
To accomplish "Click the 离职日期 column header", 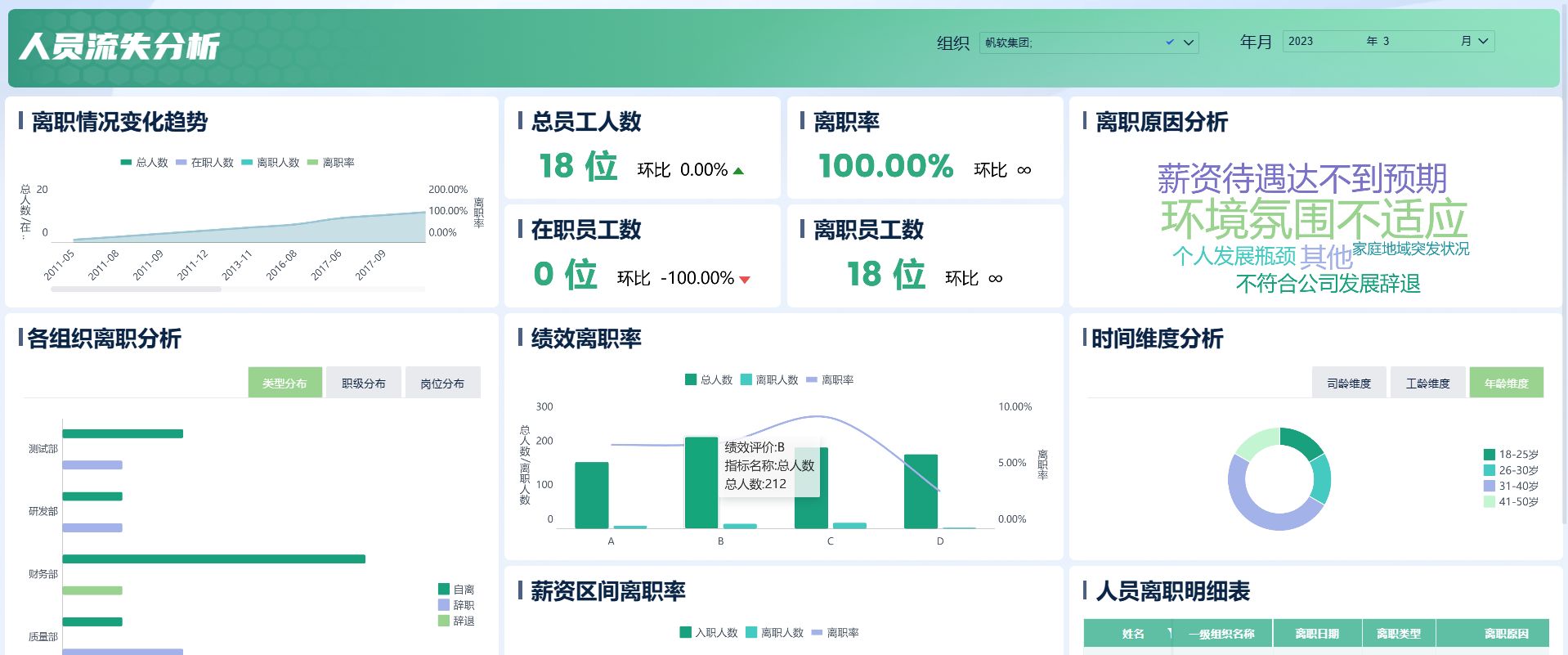I will pyautogui.click(x=1317, y=634).
